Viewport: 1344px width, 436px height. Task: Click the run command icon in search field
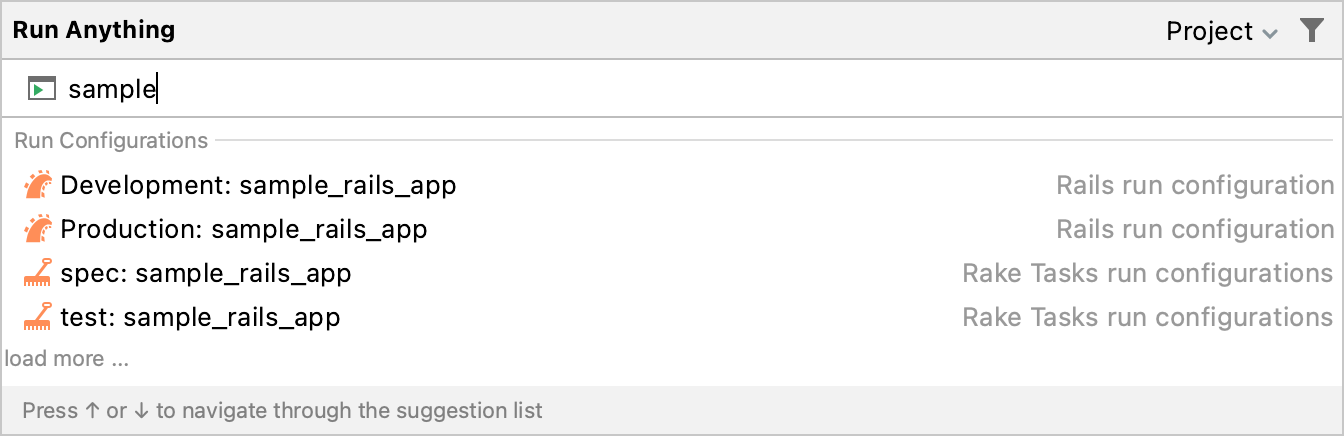(x=41, y=89)
